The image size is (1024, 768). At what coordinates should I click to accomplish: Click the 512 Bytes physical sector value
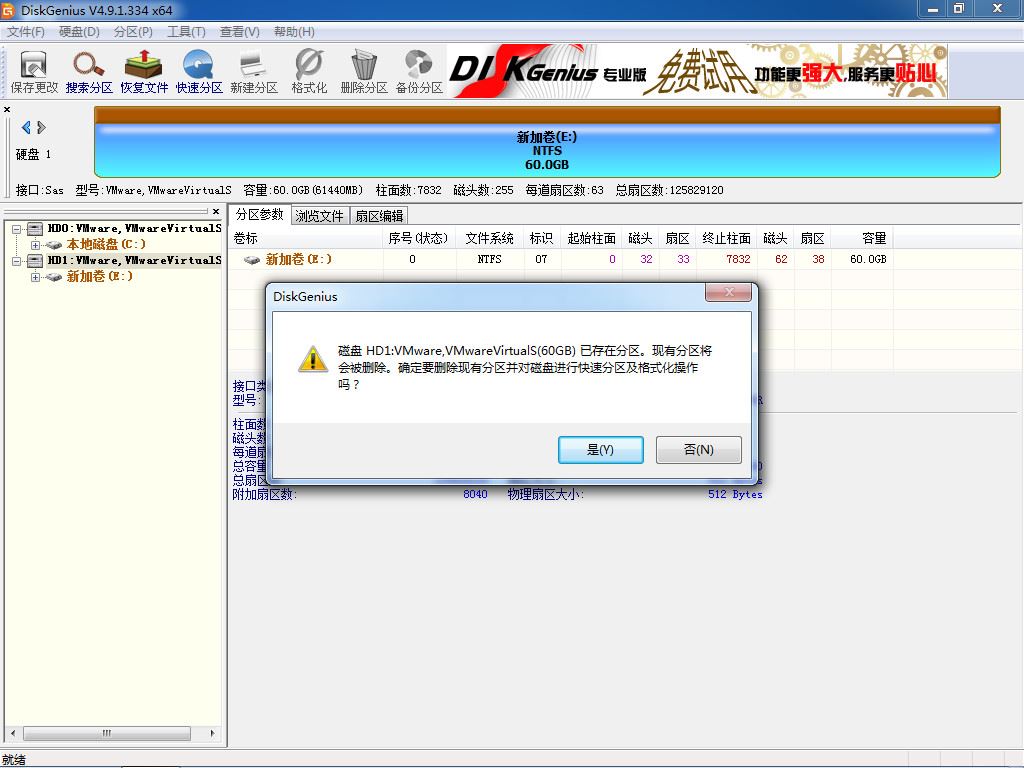coord(735,494)
